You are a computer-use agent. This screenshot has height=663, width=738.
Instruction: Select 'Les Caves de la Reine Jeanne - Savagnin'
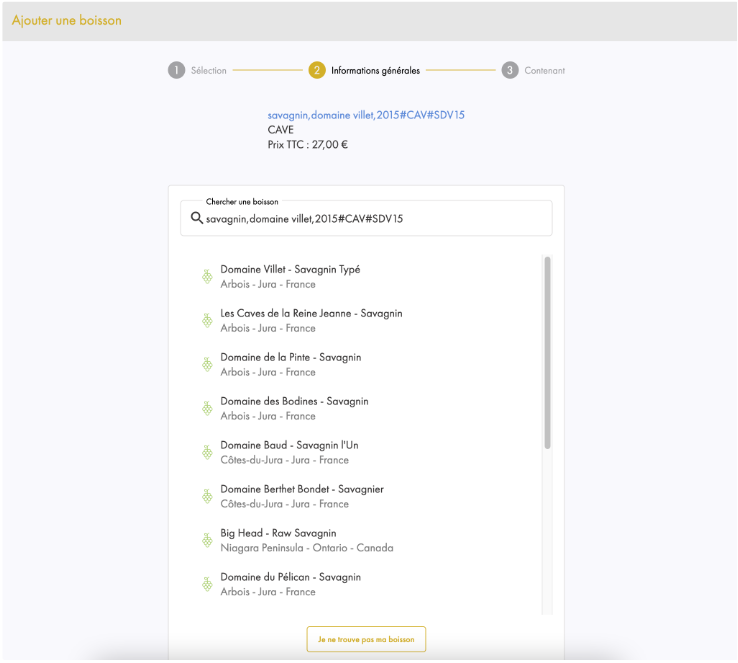(311, 313)
